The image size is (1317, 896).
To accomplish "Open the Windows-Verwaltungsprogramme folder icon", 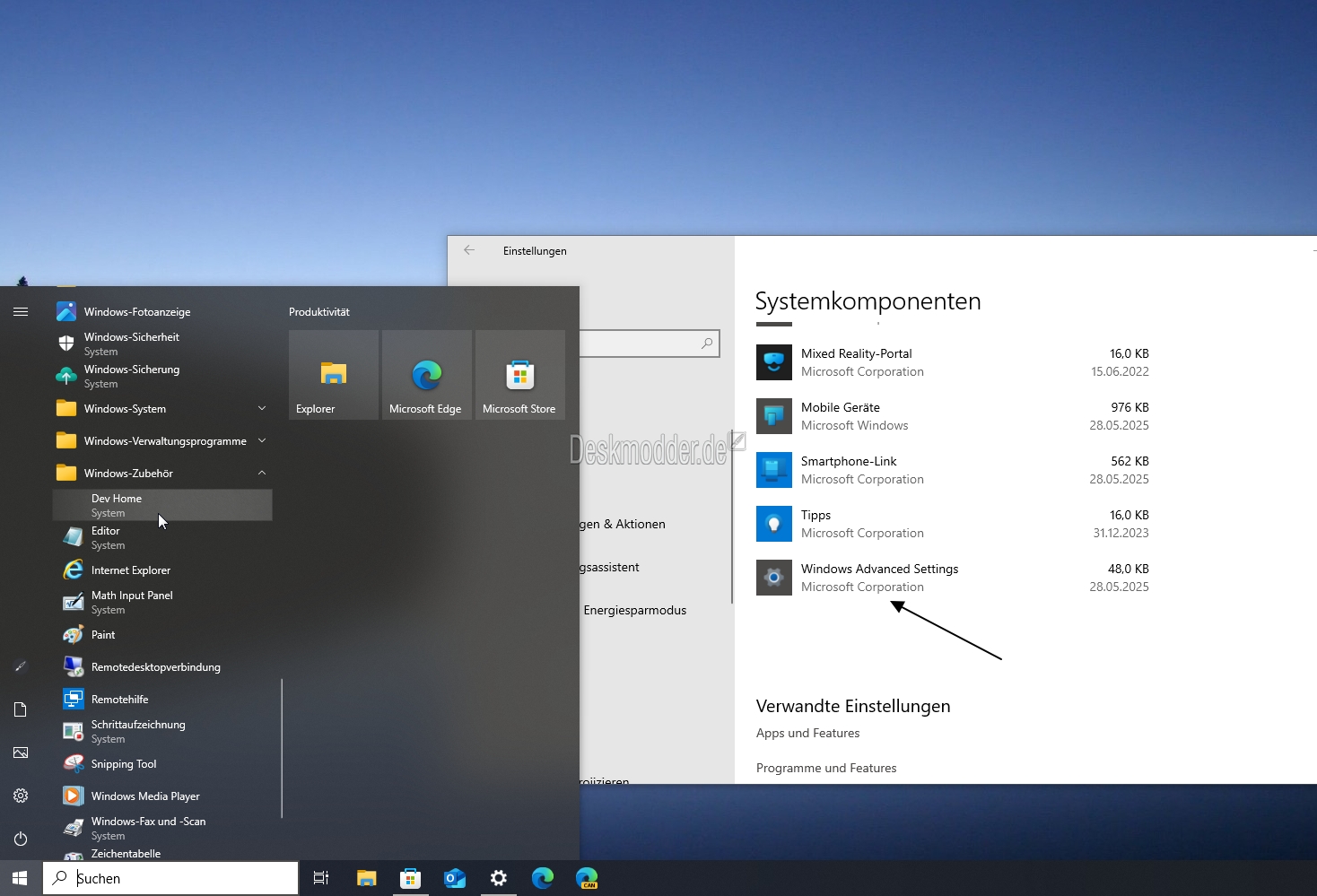I will [x=66, y=440].
